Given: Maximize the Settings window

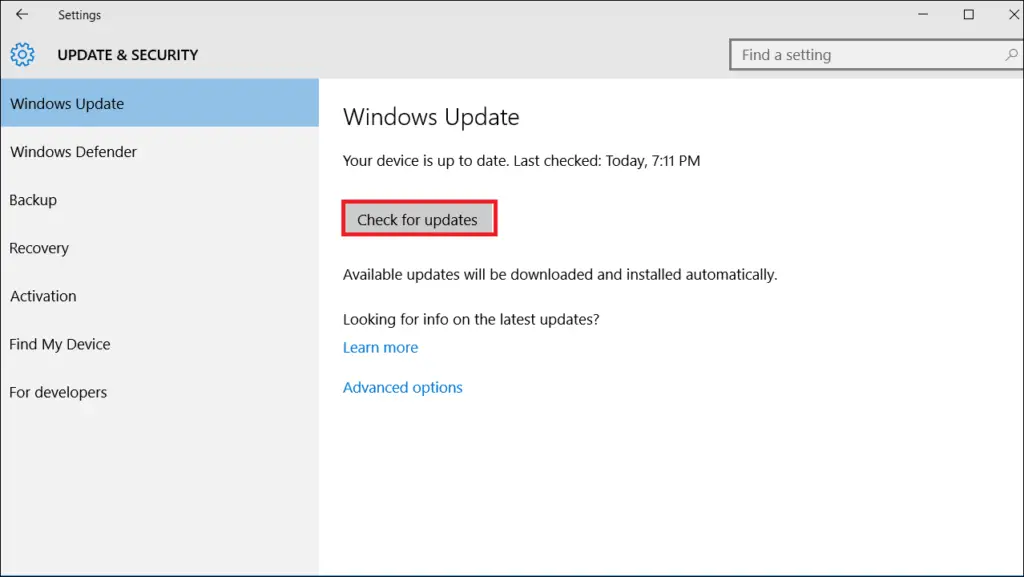Looking at the screenshot, I should tap(968, 14).
